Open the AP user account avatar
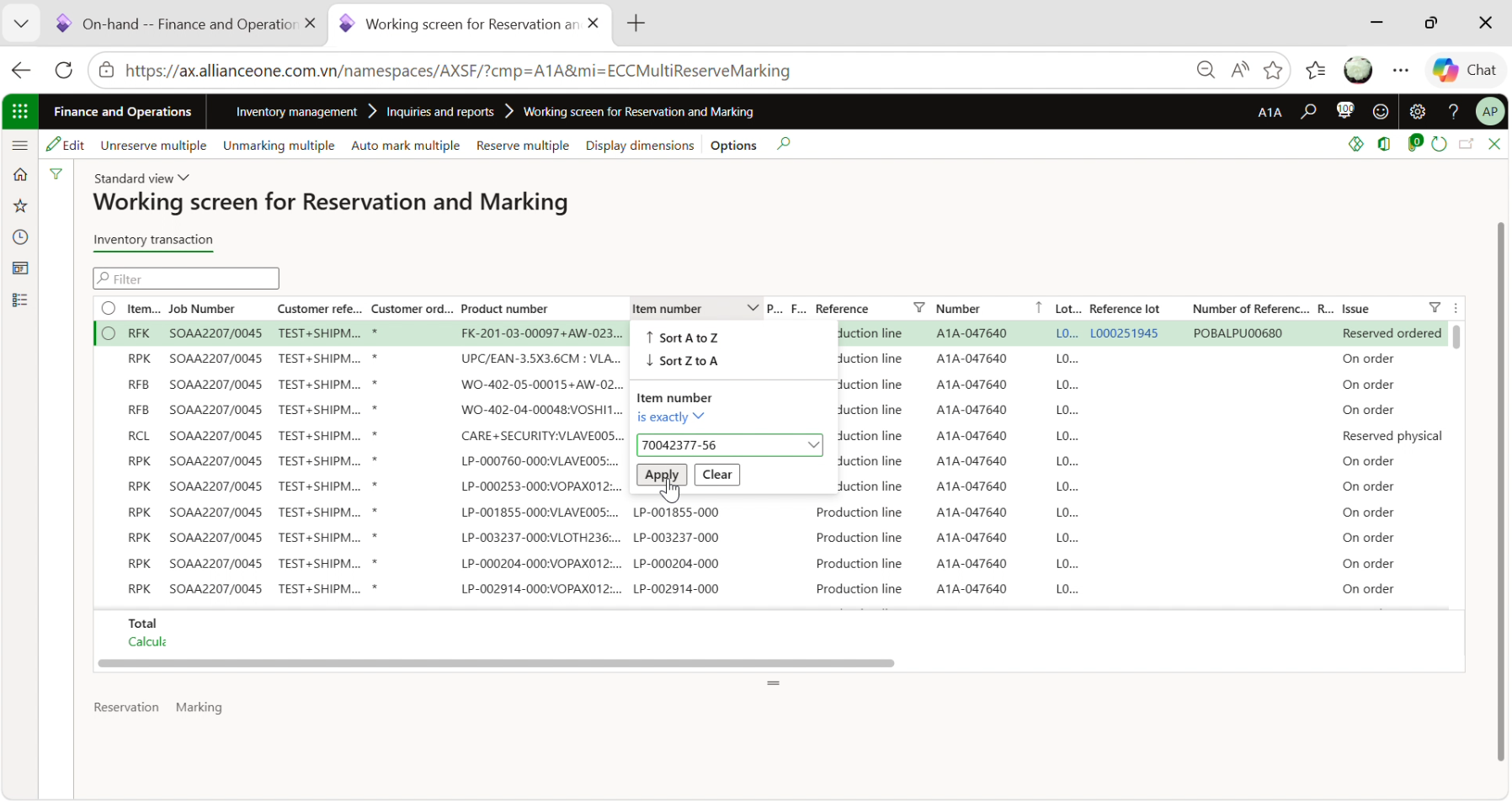This screenshot has width=1512, height=802. [x=1490, y=111]
